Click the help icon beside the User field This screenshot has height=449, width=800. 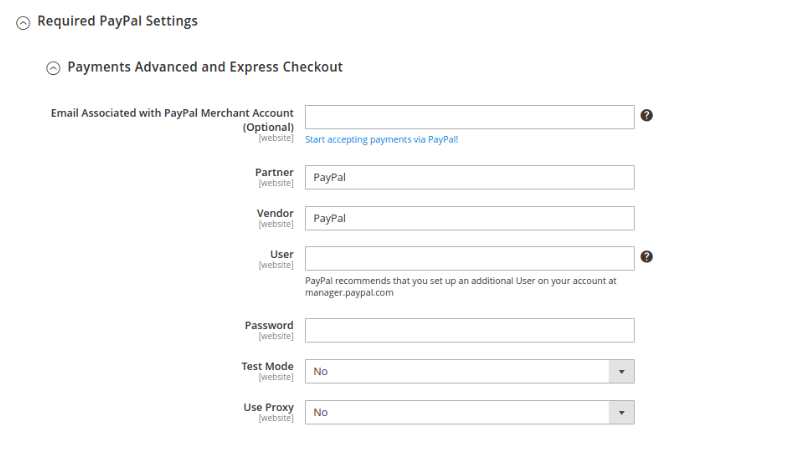646,257
